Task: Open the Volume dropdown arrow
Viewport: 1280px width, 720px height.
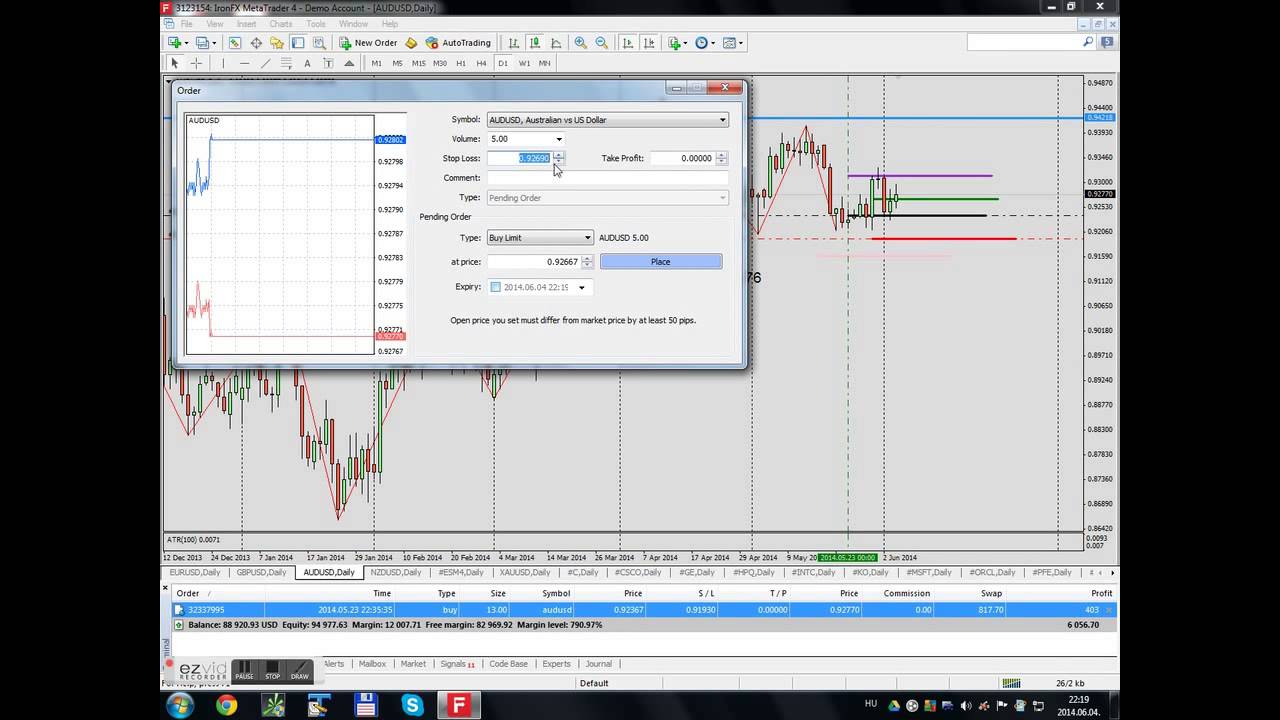Action: [558, 139]
